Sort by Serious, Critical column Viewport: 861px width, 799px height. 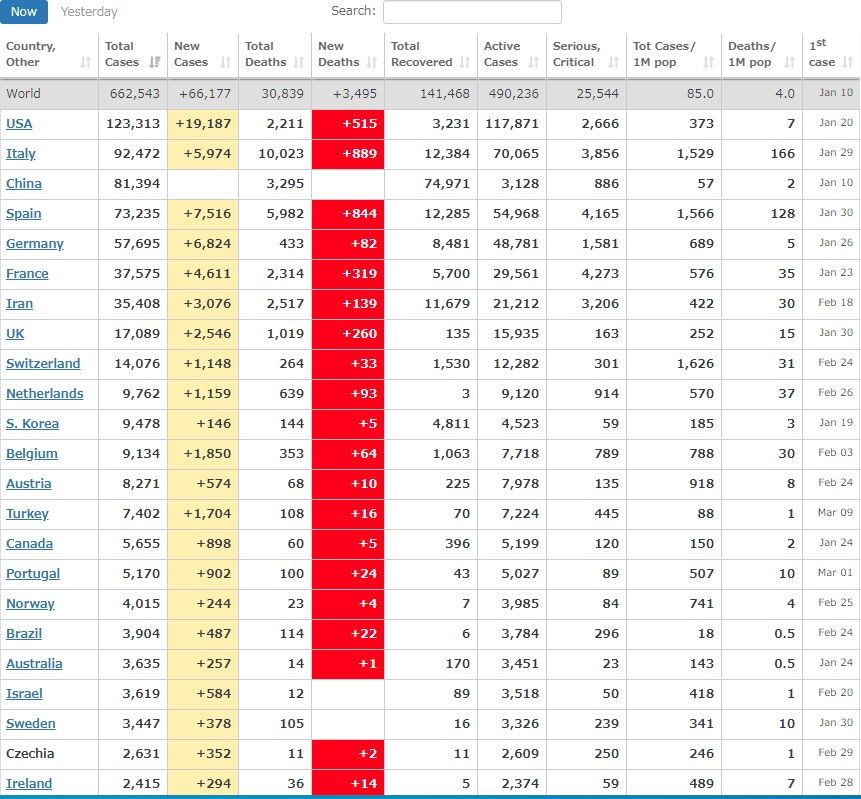click(613, 62)
